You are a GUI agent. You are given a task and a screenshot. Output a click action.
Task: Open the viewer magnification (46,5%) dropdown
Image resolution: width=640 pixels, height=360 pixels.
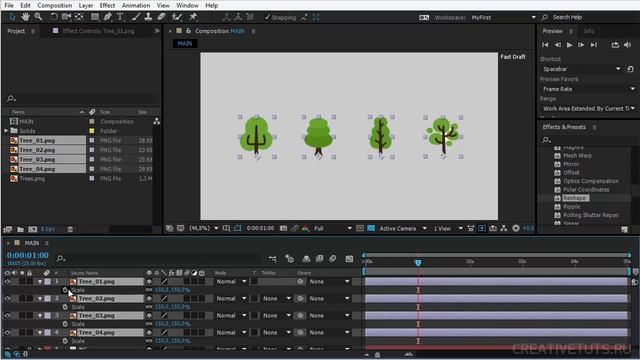coord(203,228)
